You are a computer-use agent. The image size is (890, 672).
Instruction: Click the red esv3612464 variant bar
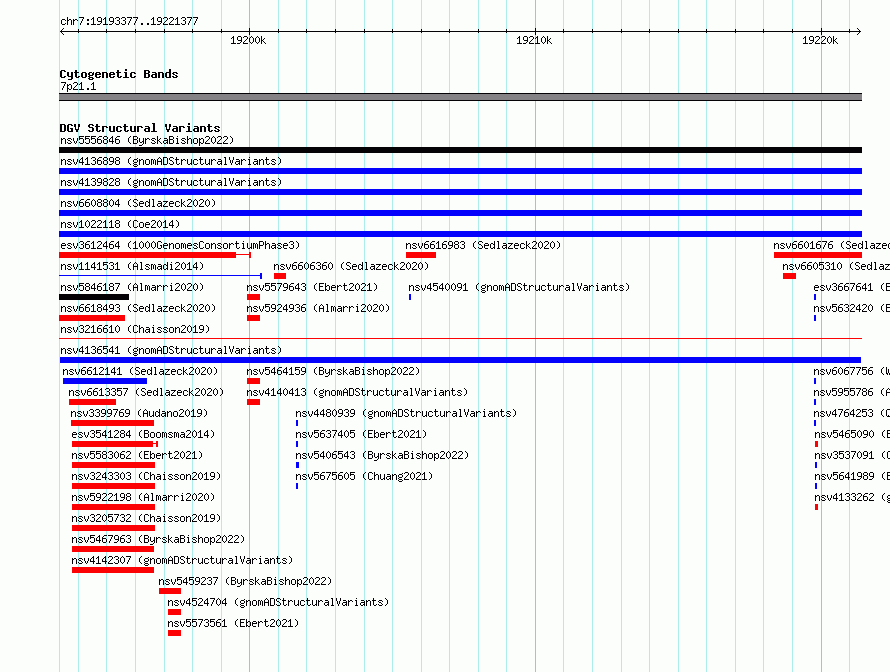point(155,255)
